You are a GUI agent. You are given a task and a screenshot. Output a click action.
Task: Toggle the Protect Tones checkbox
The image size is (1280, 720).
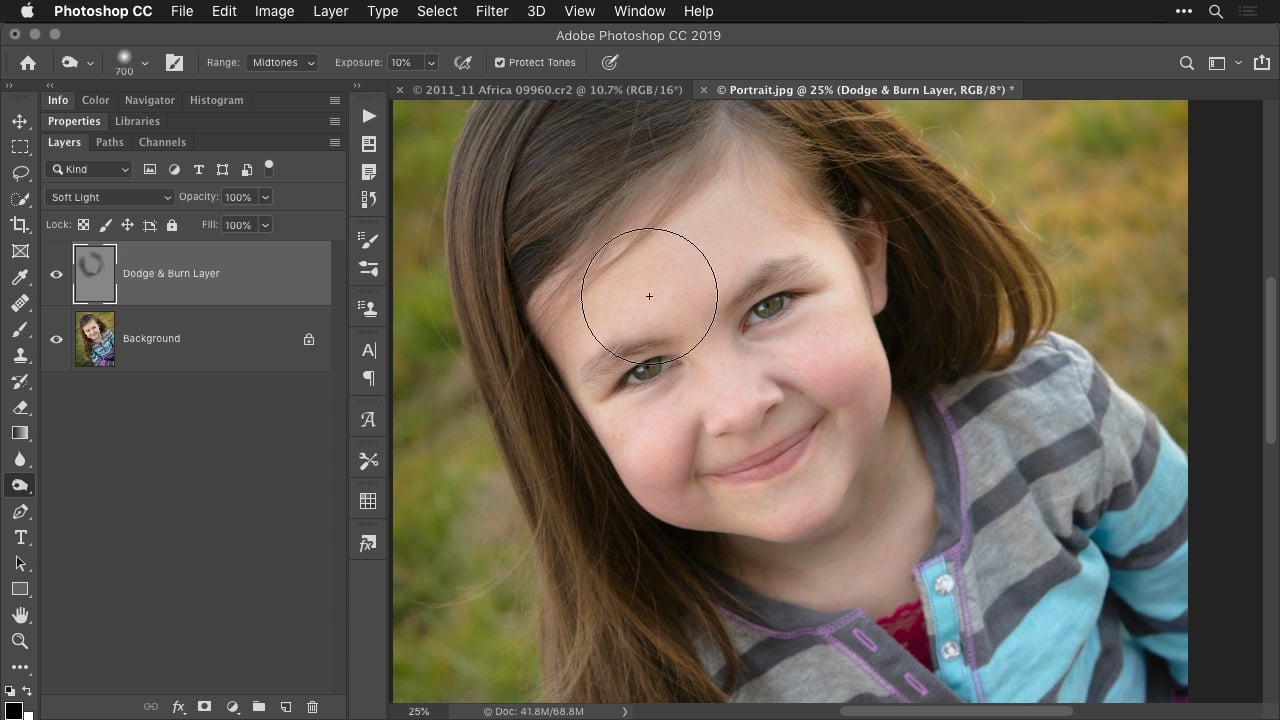click(x=500, y=62)
